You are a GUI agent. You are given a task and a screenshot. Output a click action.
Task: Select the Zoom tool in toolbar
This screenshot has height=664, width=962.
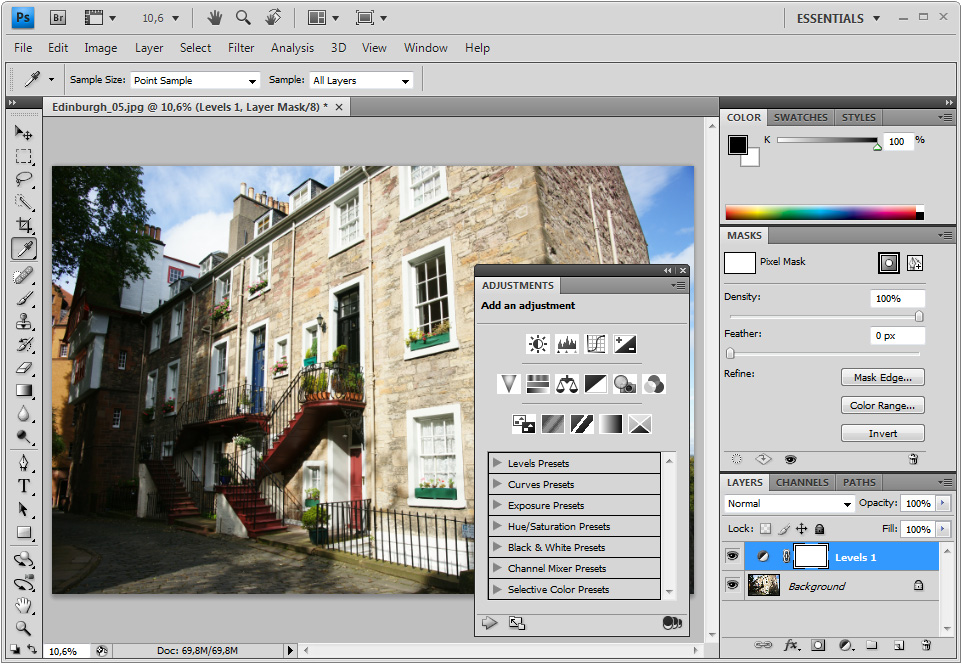tap(24, 628)
